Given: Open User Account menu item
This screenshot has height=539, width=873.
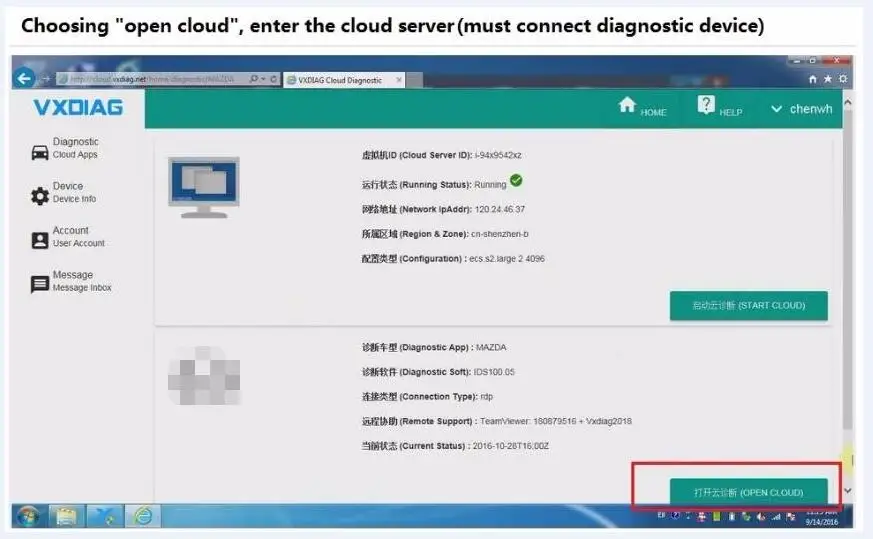Looking at the screenshot, I should 79,237.
